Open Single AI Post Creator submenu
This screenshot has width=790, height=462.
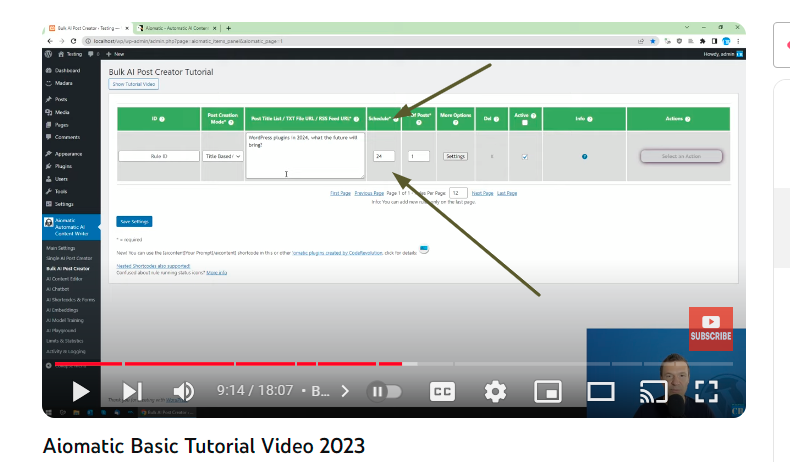click(x=69, y=258)
